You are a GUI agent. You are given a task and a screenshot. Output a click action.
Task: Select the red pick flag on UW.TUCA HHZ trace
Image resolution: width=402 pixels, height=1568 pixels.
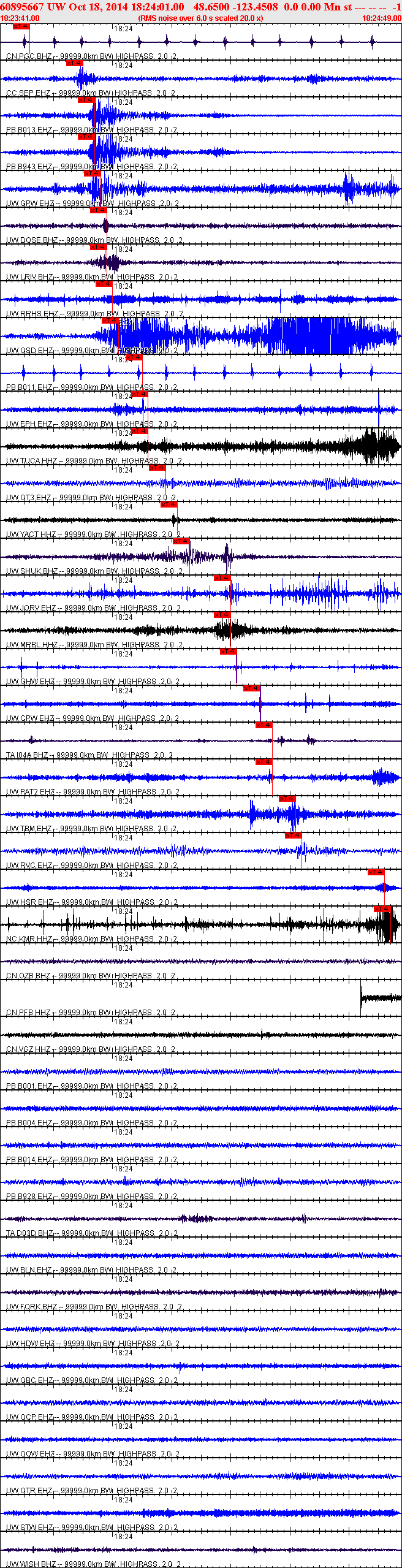click(x=140, y=431)
